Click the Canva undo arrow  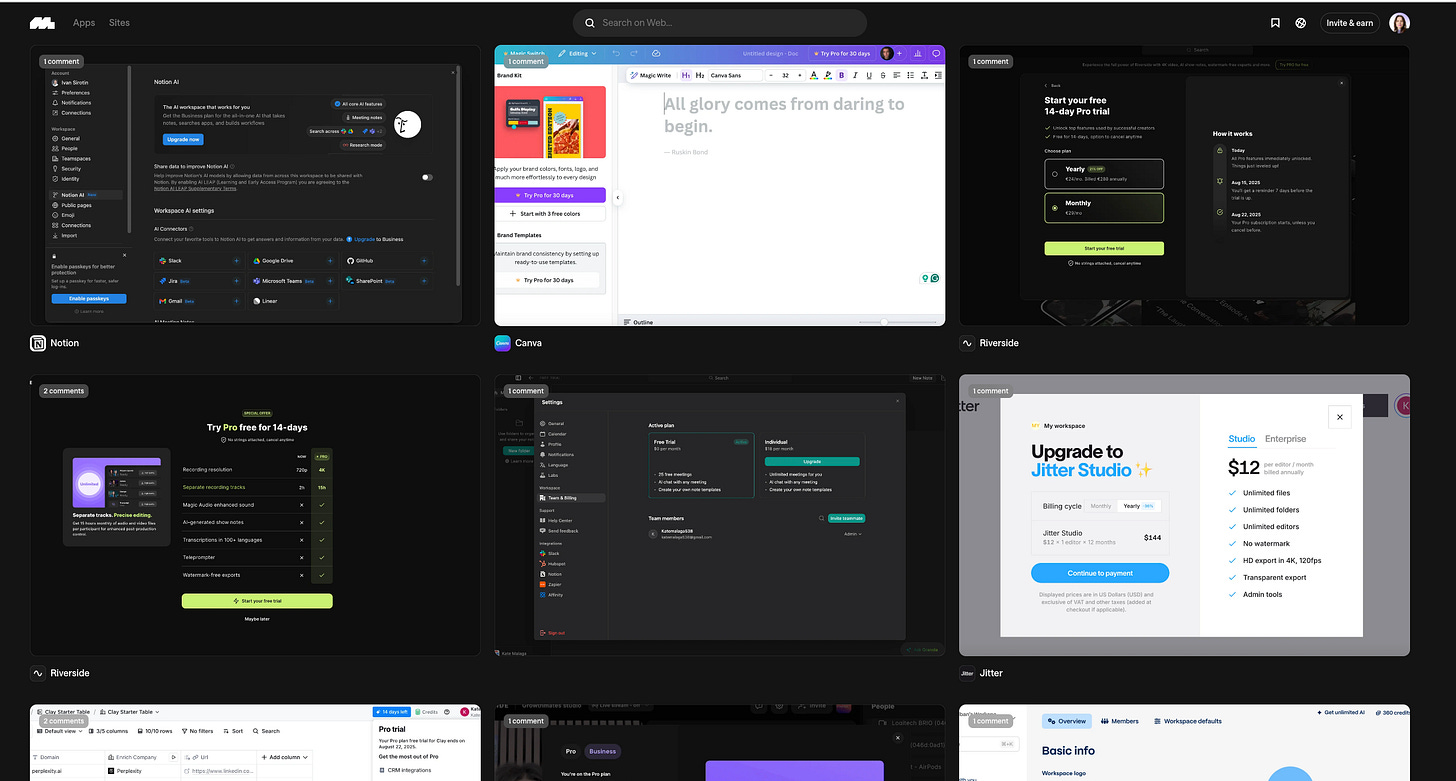[617, 53]
